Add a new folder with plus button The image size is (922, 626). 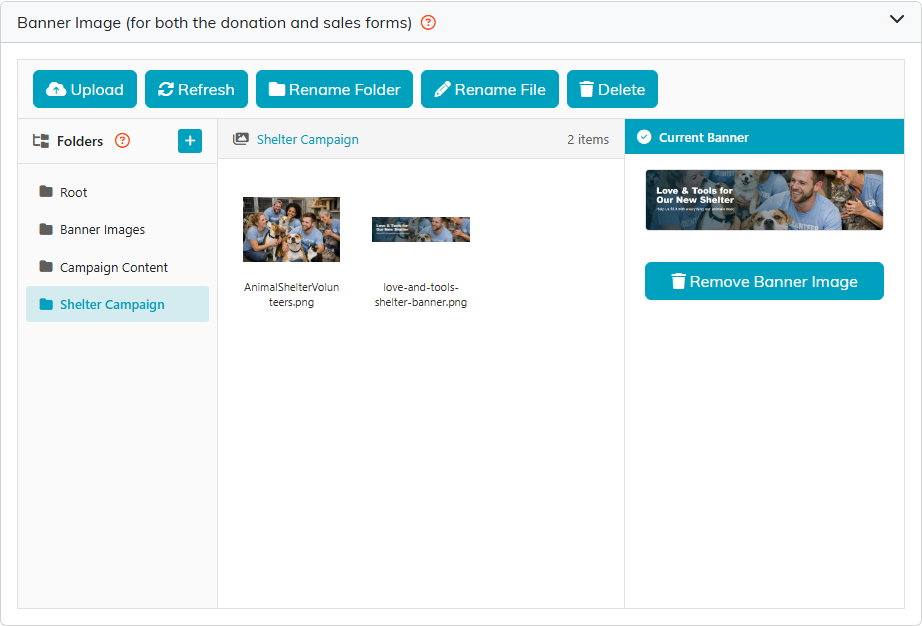tap(190, 141)
